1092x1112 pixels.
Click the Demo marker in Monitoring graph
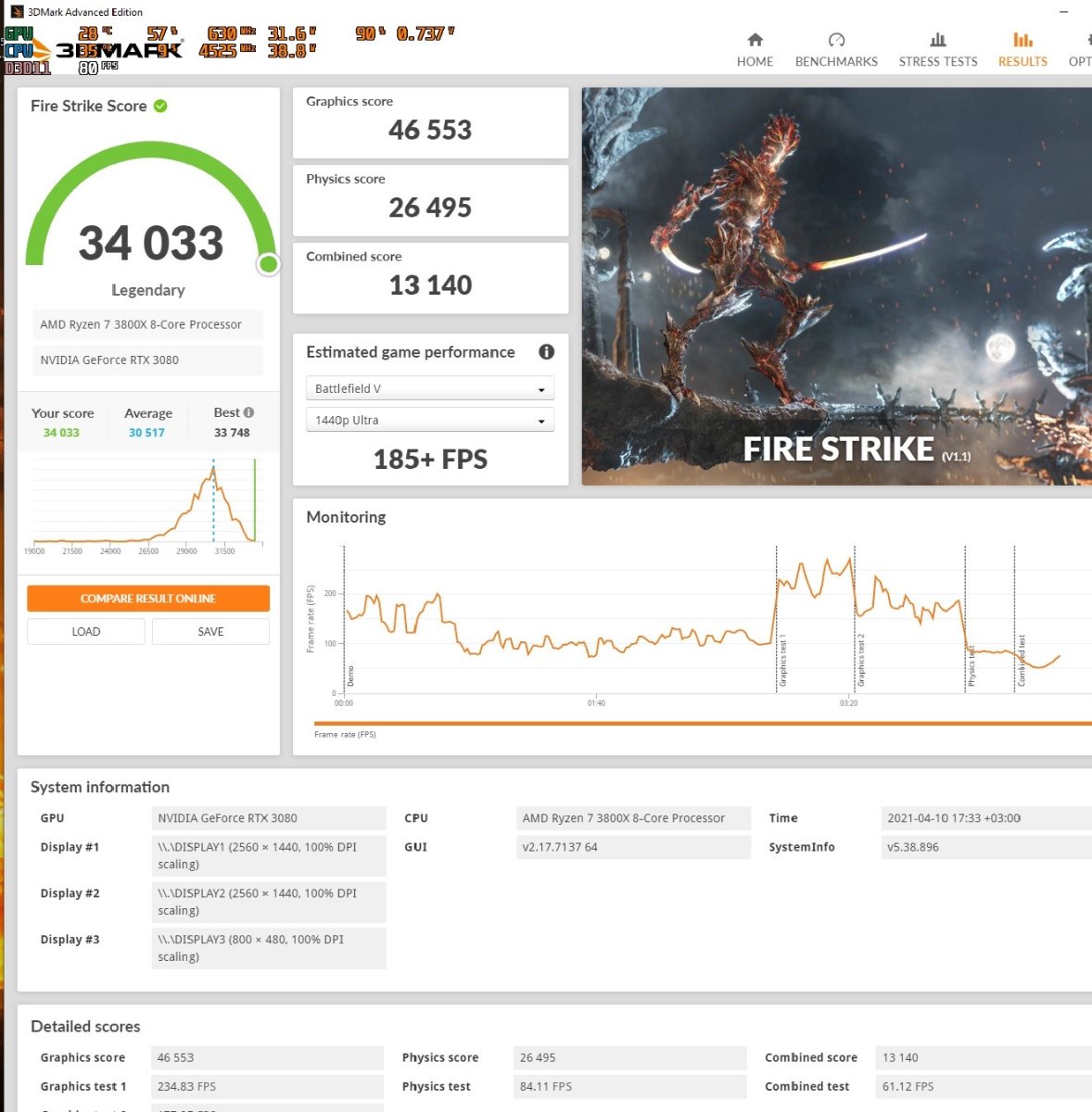(x=349, y=676)
